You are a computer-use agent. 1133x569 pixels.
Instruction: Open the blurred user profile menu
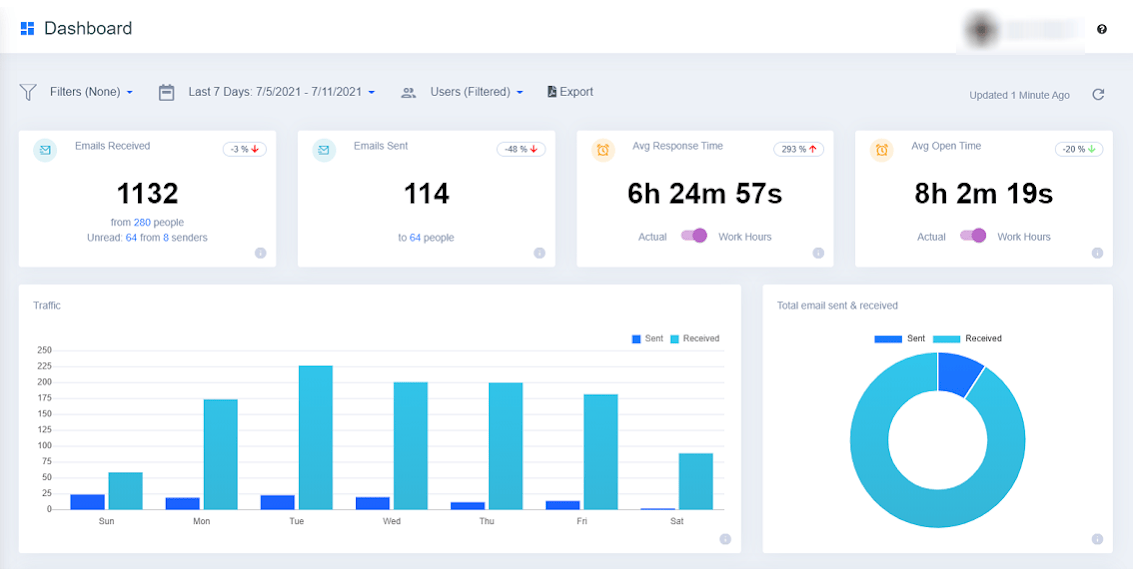[1020, 29]
